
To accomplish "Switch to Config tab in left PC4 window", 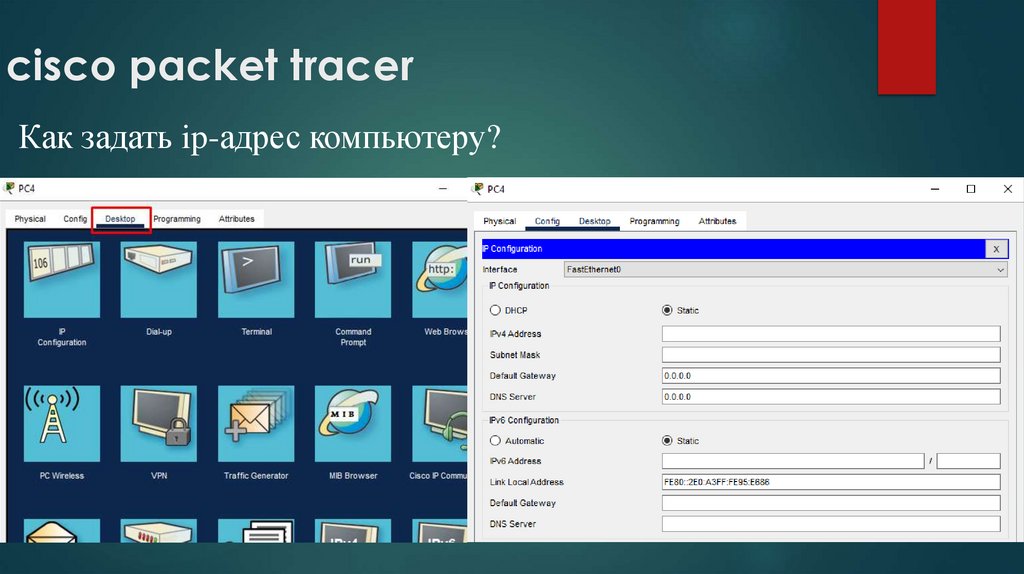I will tap(75, 219).
